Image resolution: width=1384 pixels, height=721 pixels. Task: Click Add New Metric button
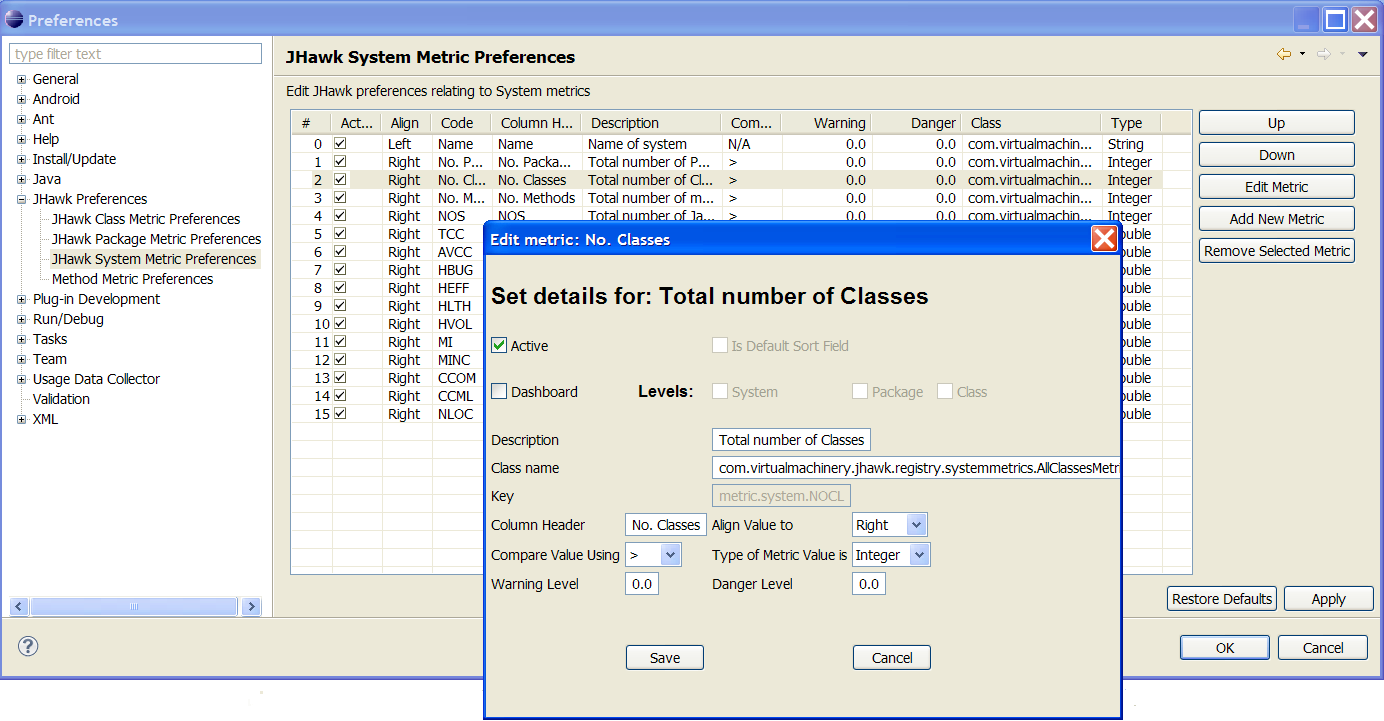click(x=1276, y=219)
